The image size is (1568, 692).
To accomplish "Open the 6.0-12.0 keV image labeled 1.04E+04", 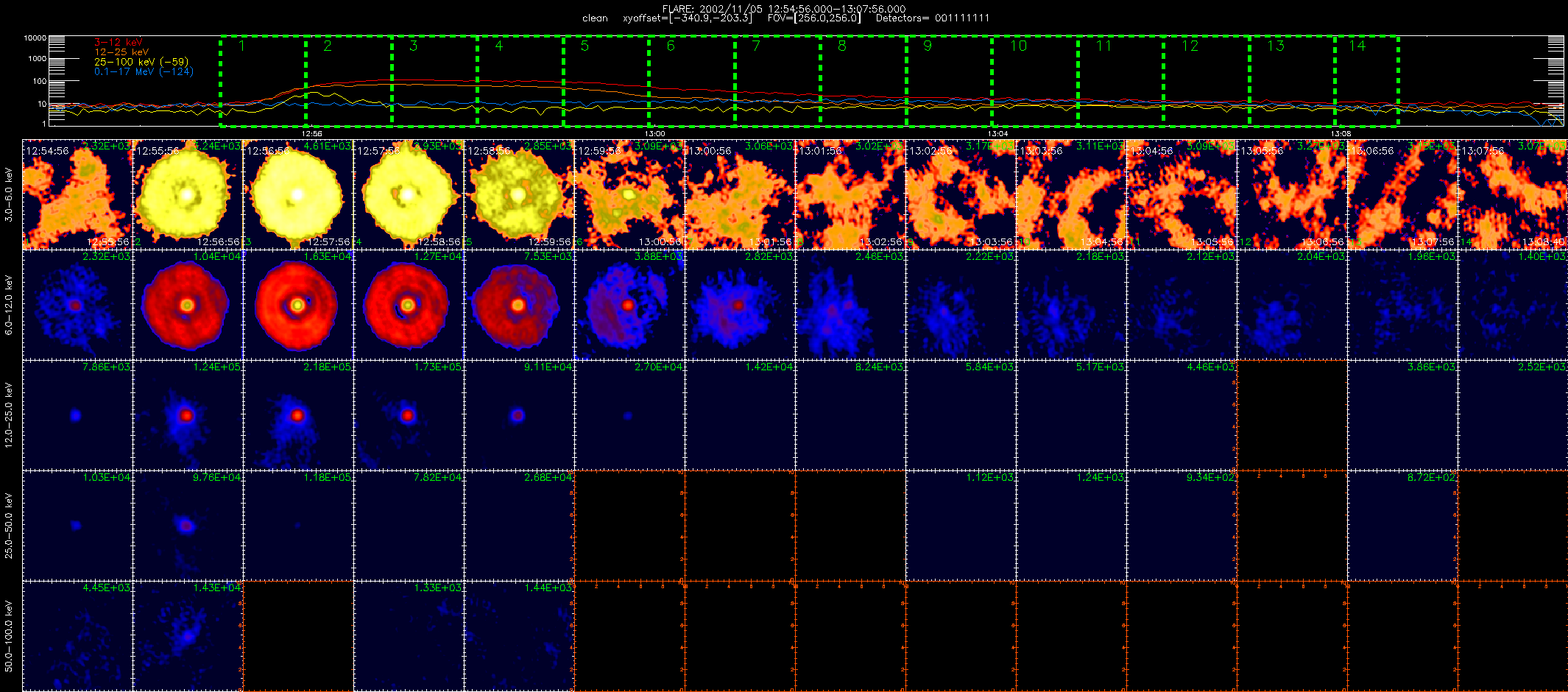I will coord(188,305).
